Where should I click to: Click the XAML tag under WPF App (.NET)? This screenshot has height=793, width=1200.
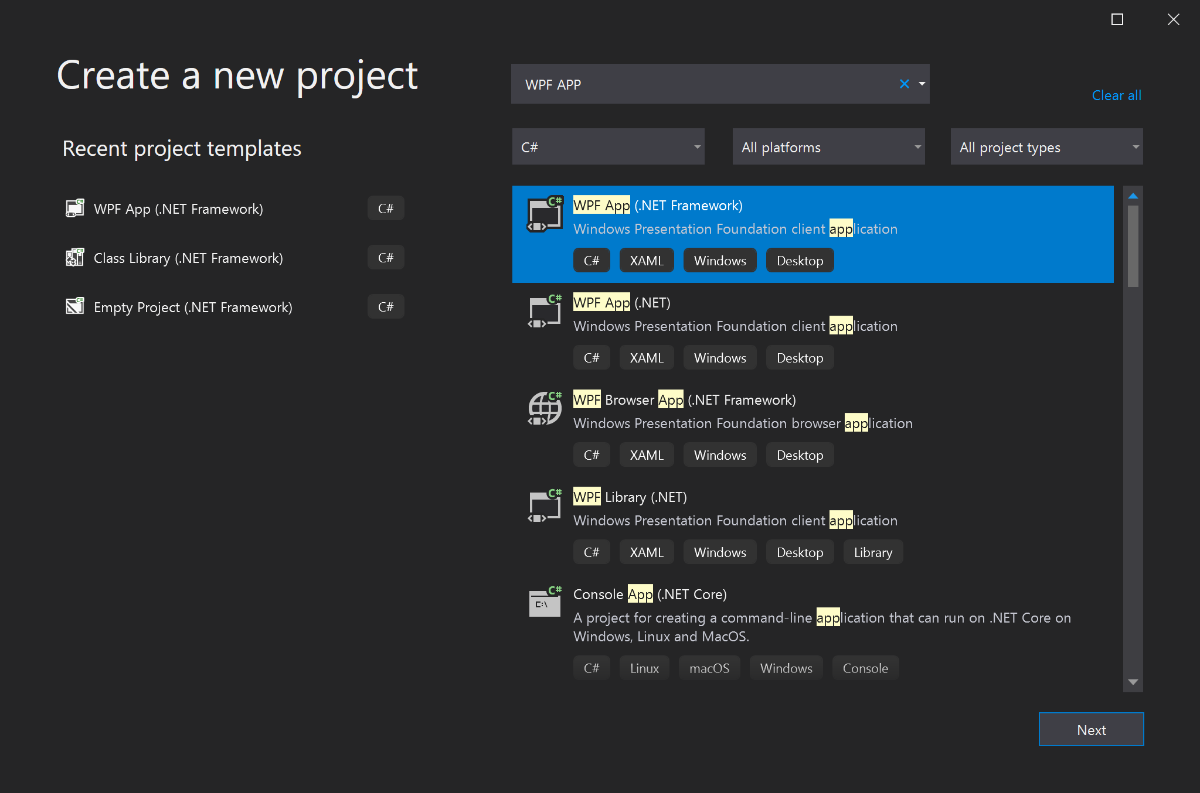(647, 358)
